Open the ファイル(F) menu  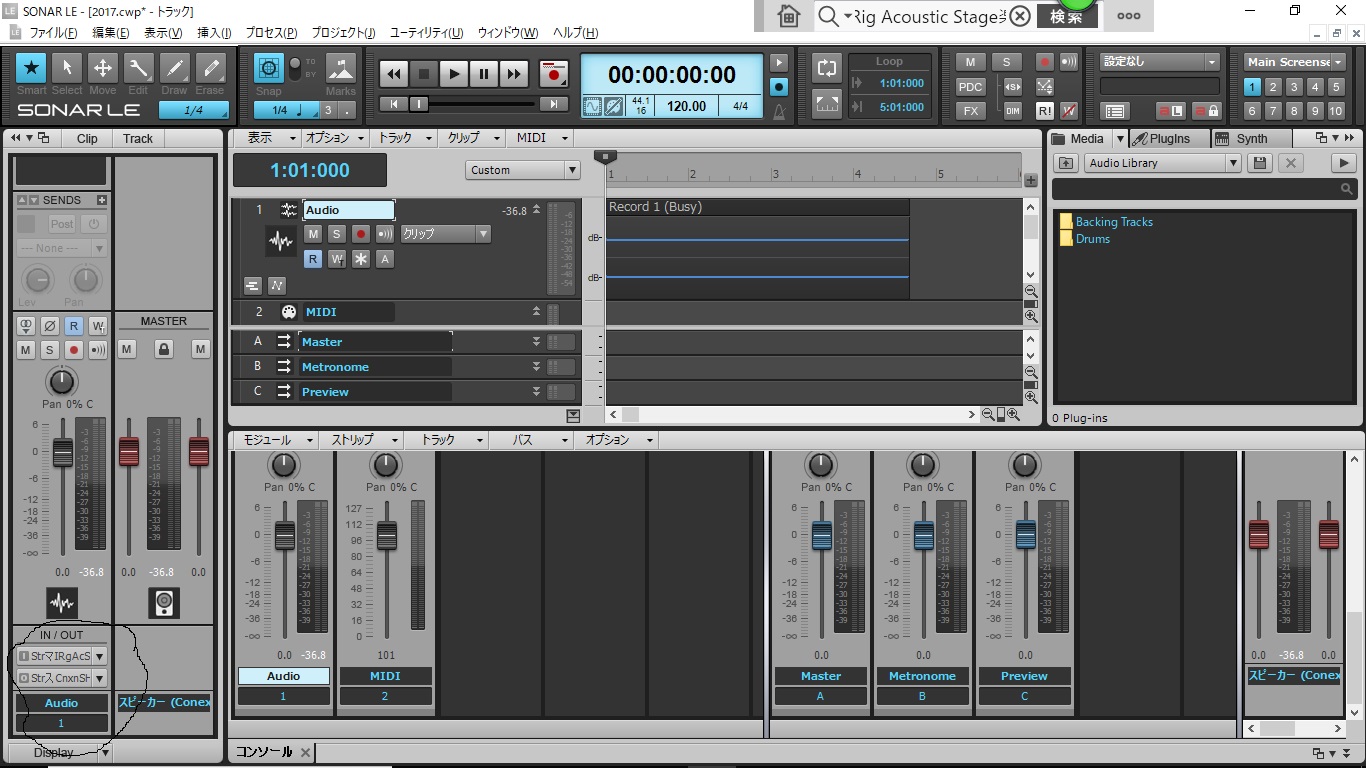53,33
